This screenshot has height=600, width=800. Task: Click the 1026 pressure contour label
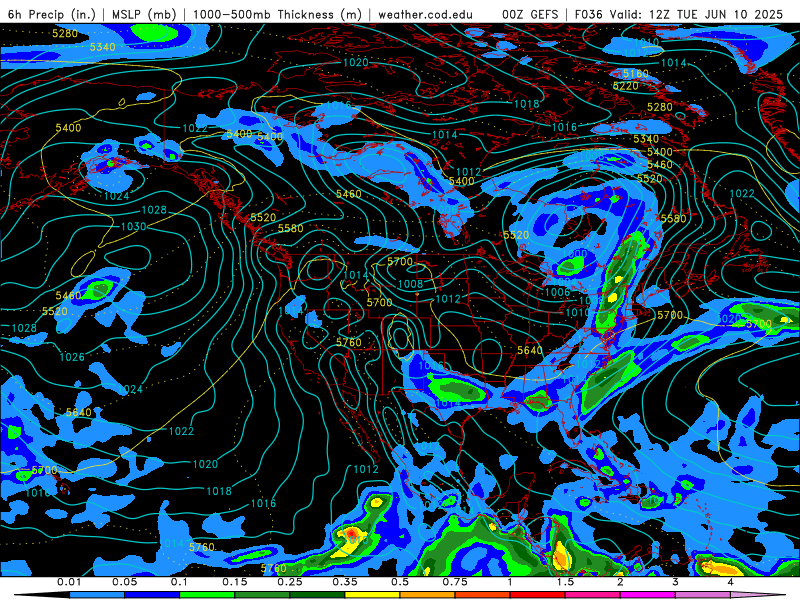72,357
